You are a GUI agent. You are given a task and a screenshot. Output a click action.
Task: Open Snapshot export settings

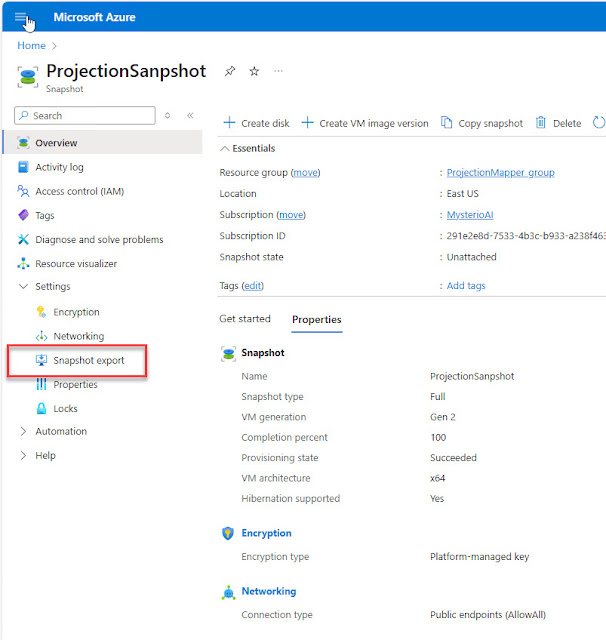[x=89, y=360]
